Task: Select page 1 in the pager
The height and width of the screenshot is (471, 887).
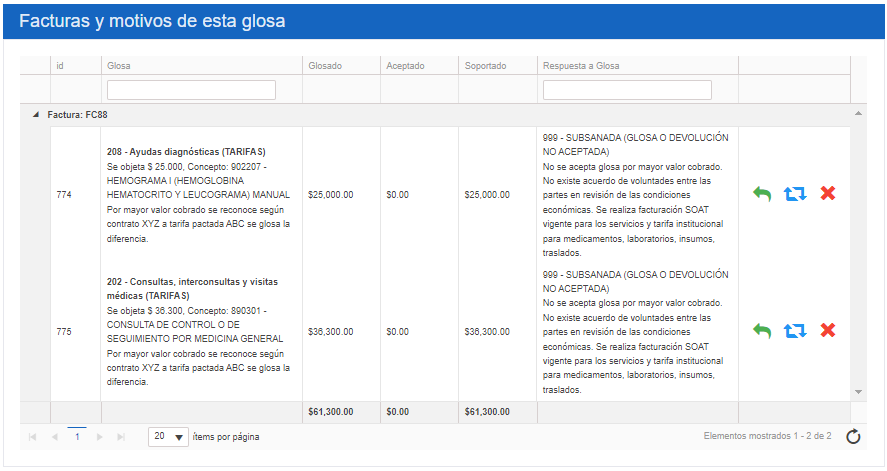Action: 77,437
